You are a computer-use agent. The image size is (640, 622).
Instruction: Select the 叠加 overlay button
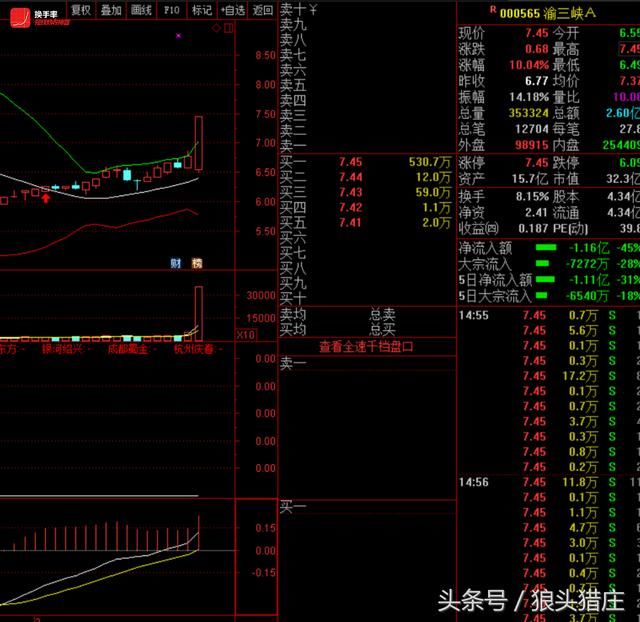[111, 10]
